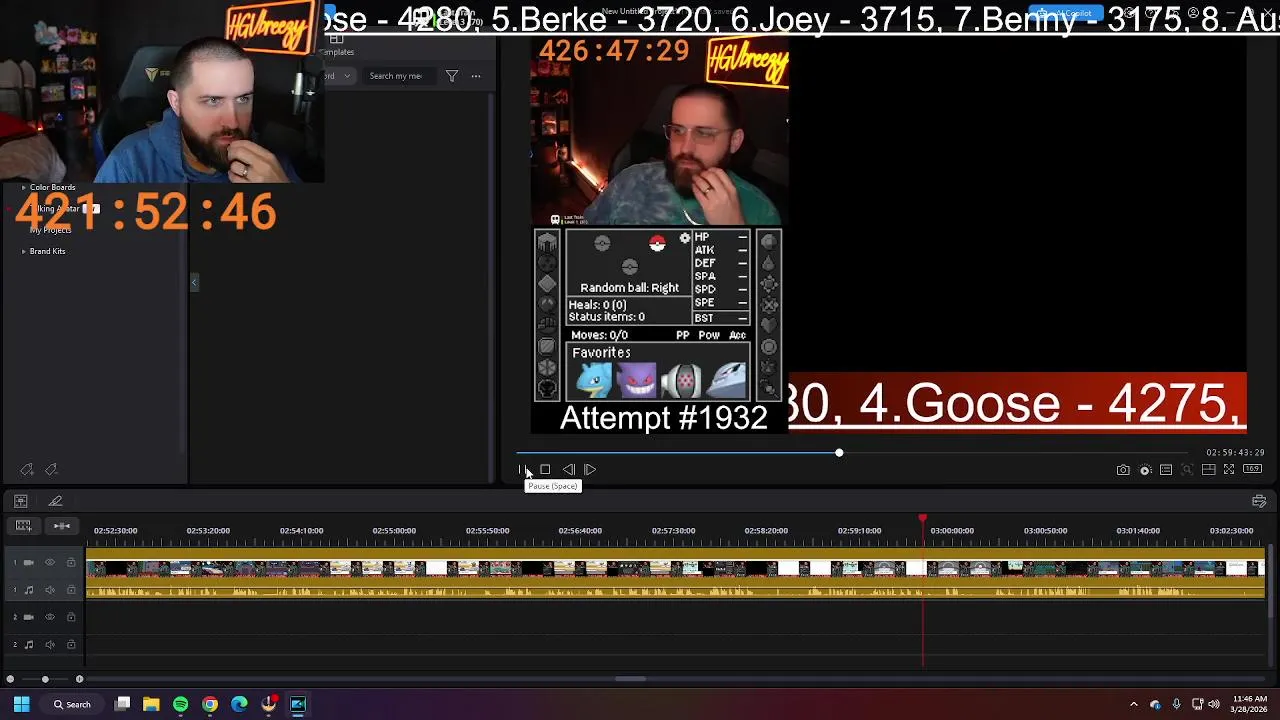Click the timeline zoom slider handle
This screenshot has height=720, width=1280.
(x=45, y=680)
